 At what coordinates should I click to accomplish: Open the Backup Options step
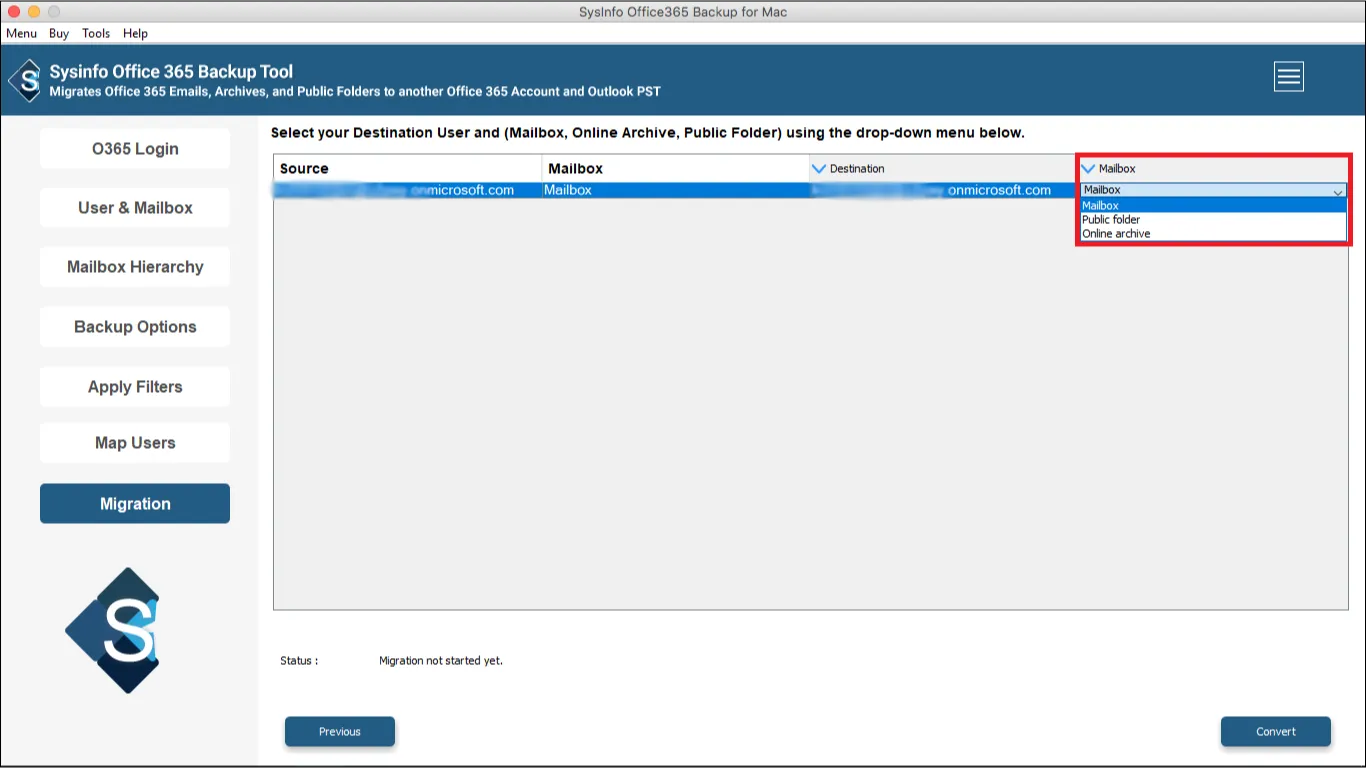(x=135, y=327)
